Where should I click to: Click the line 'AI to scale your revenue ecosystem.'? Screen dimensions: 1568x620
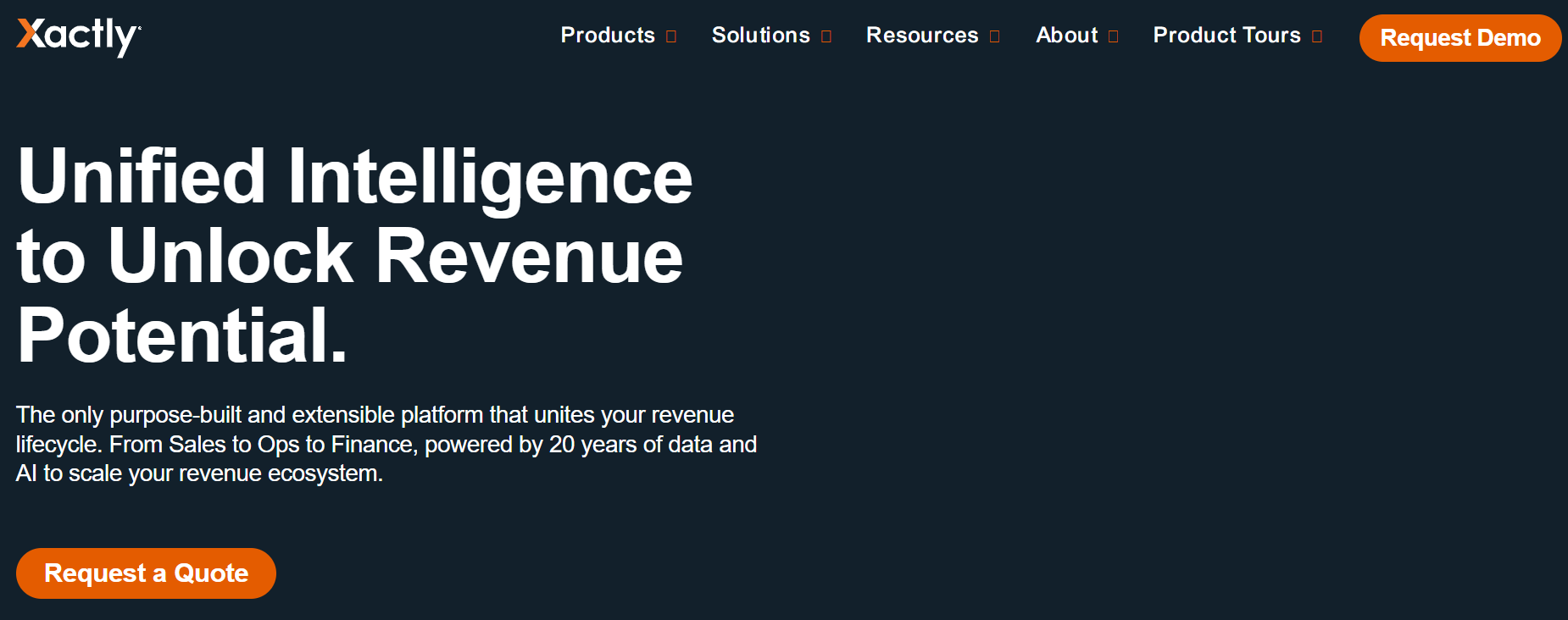199,473
